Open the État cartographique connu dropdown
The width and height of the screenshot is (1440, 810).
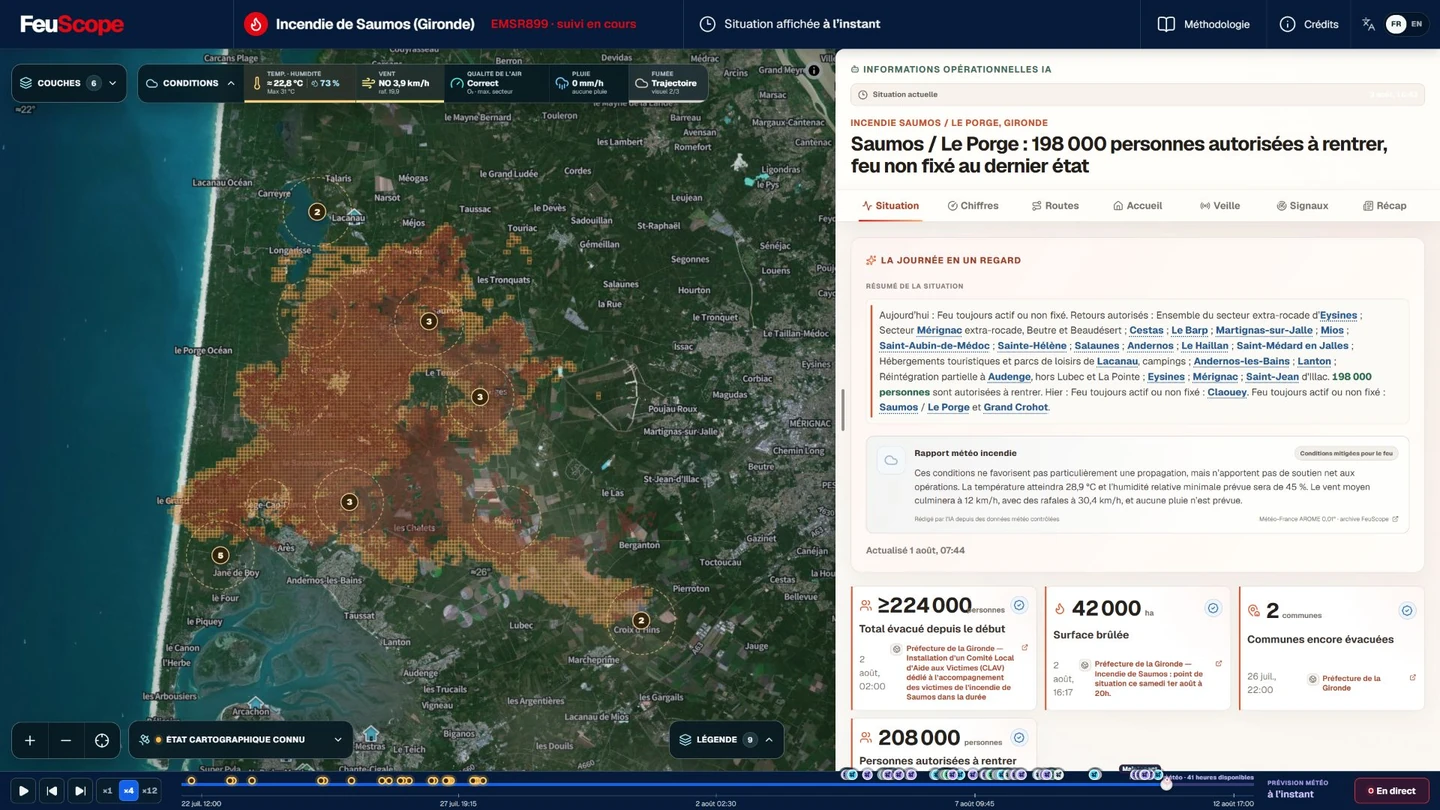click(241, 740)
